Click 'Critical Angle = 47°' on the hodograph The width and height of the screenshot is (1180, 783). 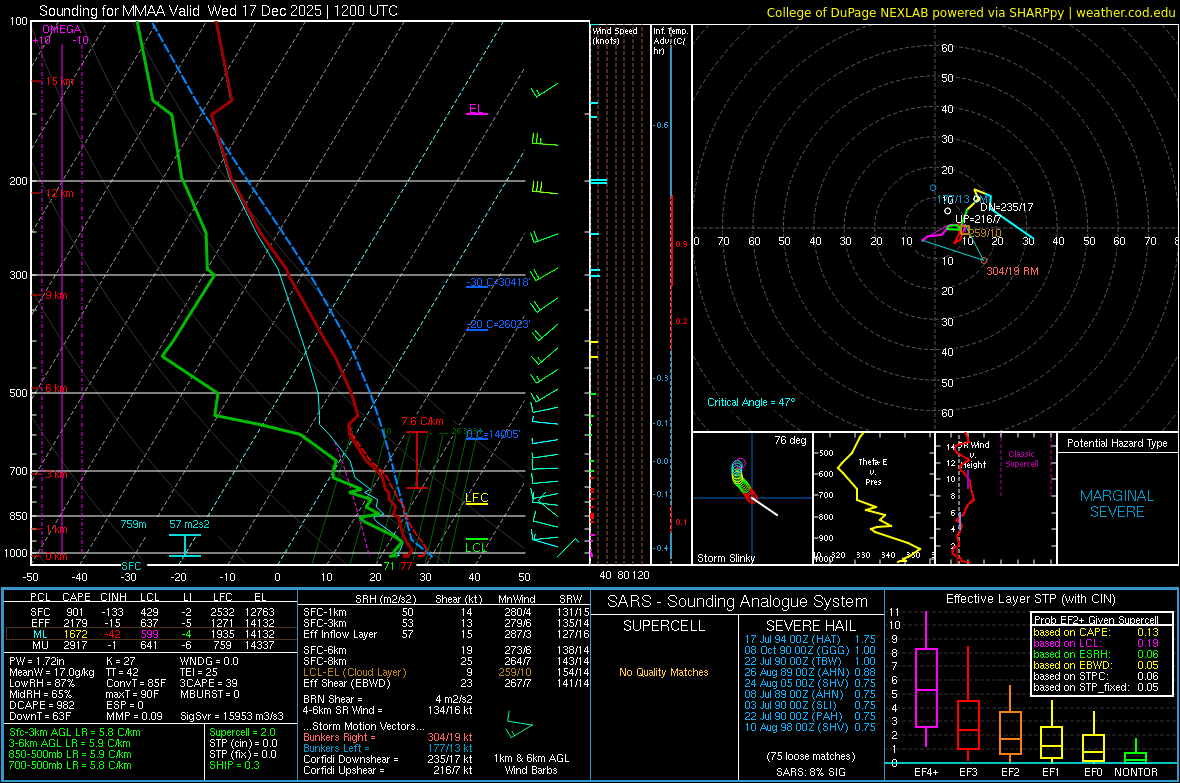tap(751, 402)
